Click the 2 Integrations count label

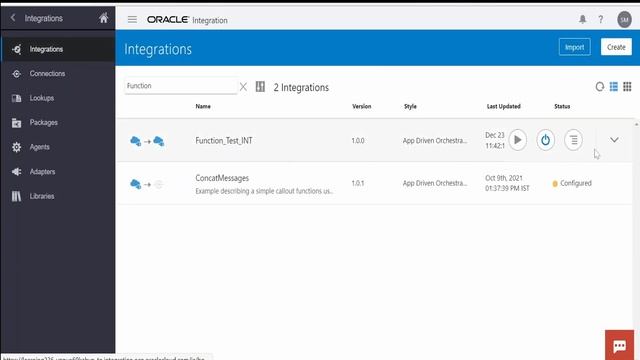coord(301,87)
